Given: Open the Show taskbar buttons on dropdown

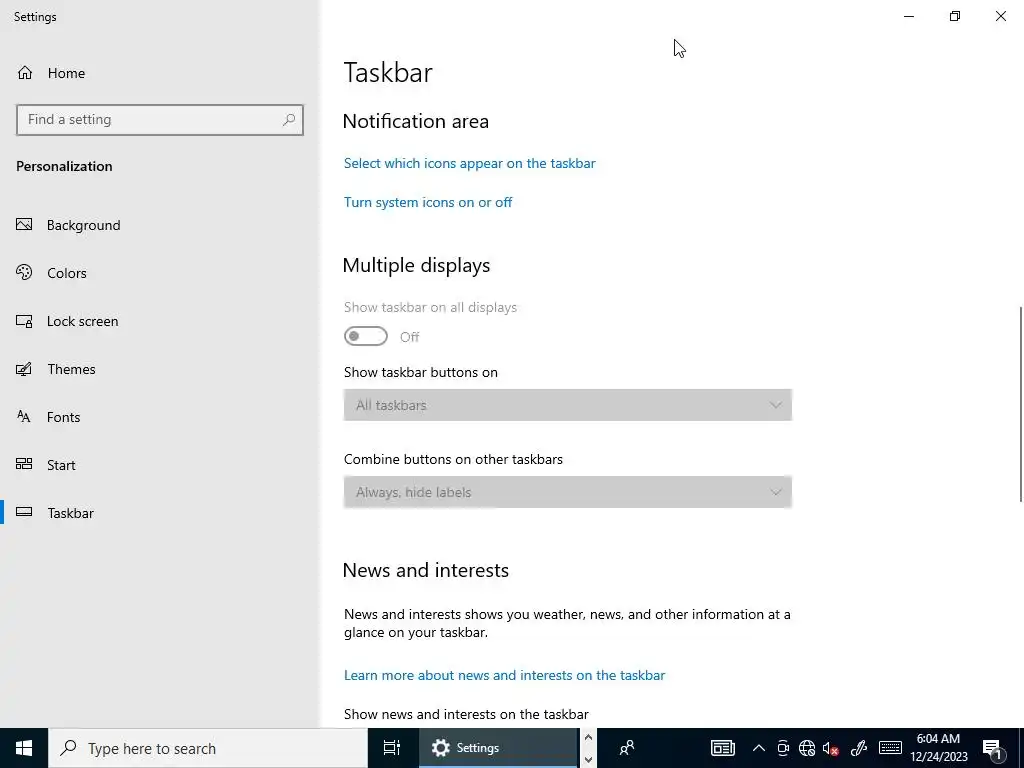Looking at the screenshot, I should point(568,405).
